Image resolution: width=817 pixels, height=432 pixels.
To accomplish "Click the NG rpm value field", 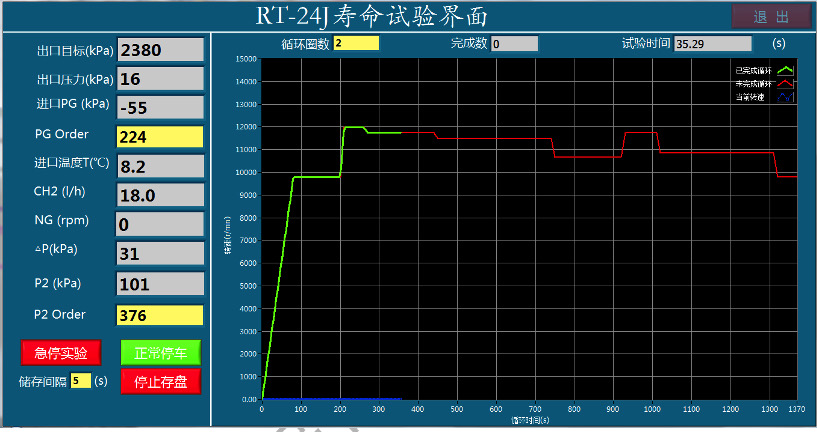I will [160, 225].
